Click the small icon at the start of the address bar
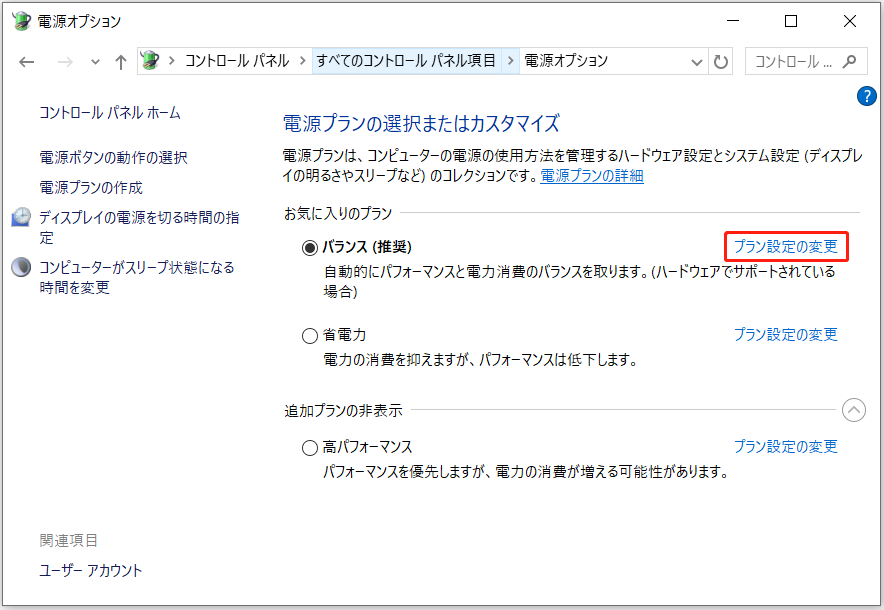This screenshot has width=884, height=610. pos(152,61)
